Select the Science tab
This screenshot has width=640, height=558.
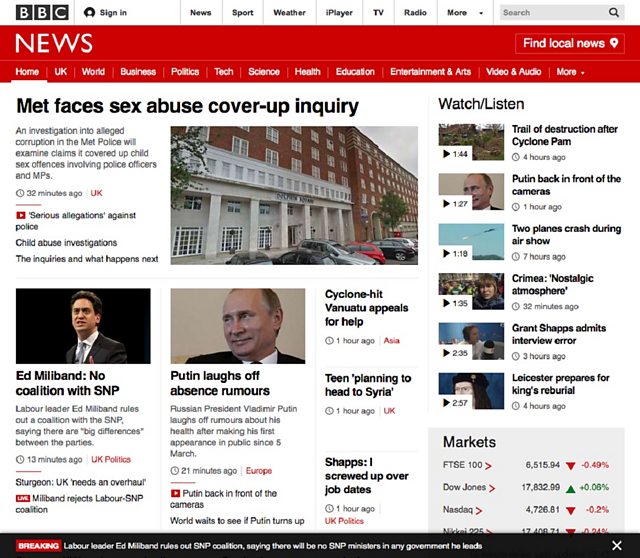[x=264, y=72]
